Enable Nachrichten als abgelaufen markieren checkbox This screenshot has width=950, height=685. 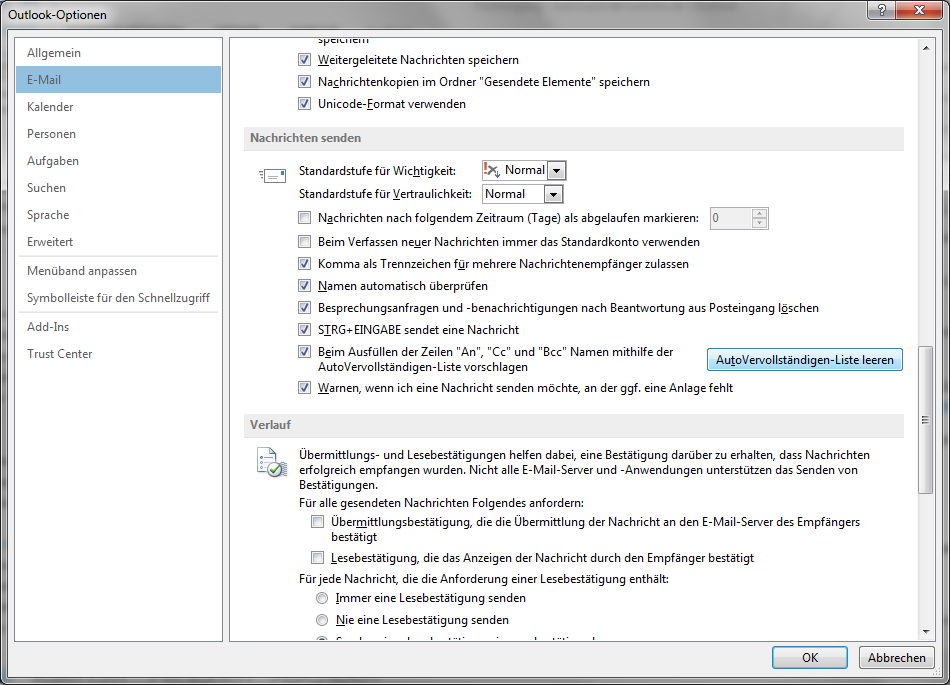coord(304,217)
